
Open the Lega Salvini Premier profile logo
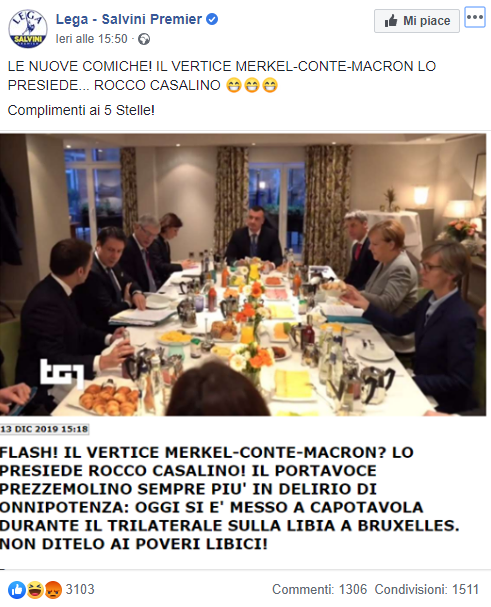pos(28,29)
